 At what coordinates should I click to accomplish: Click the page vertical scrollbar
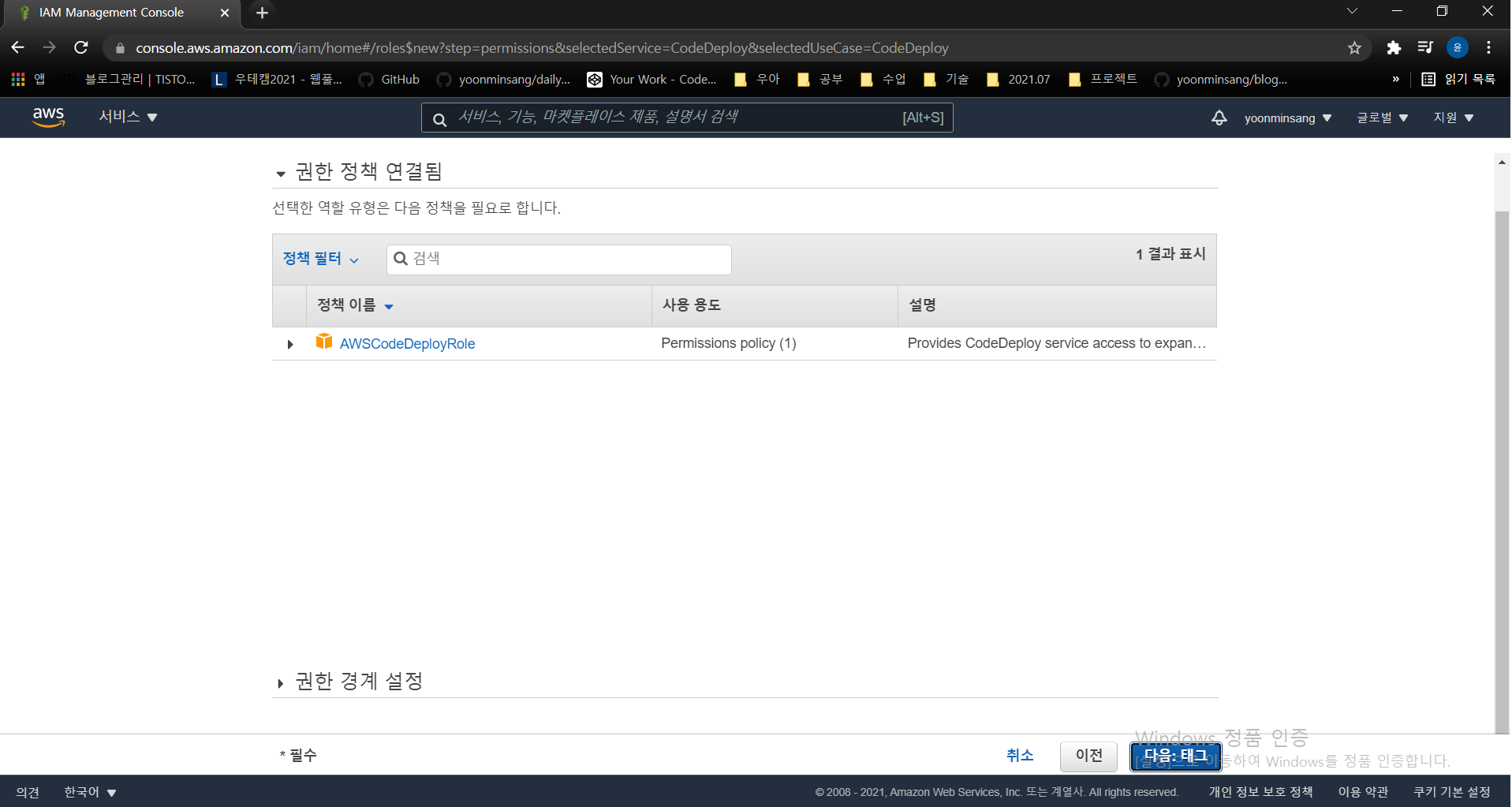point(1502,471)
